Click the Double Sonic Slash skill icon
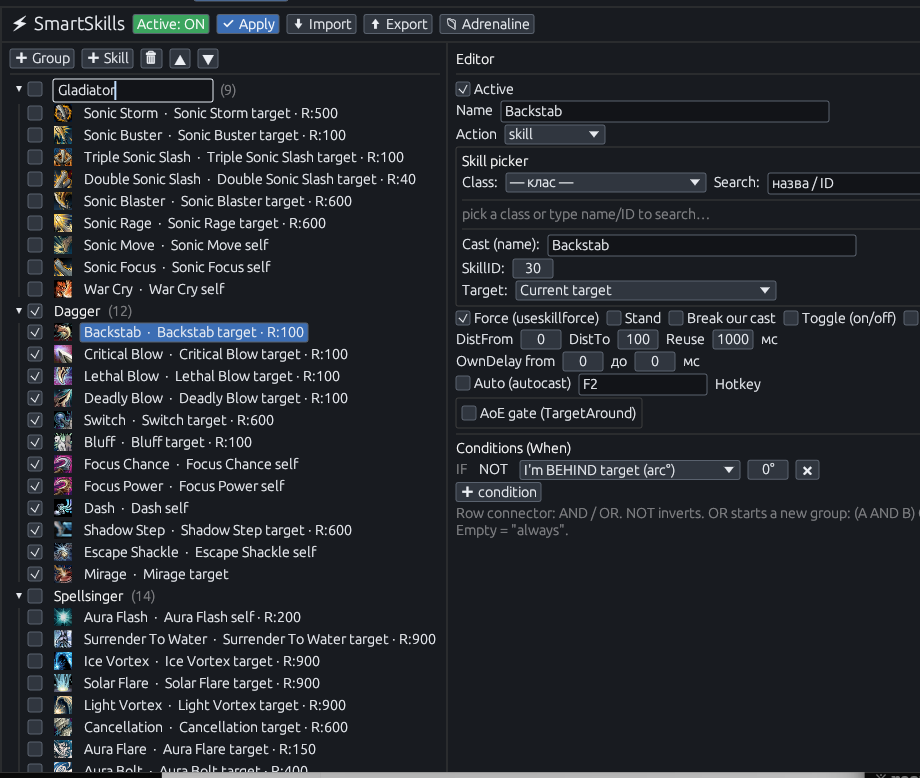 point(63,179)
